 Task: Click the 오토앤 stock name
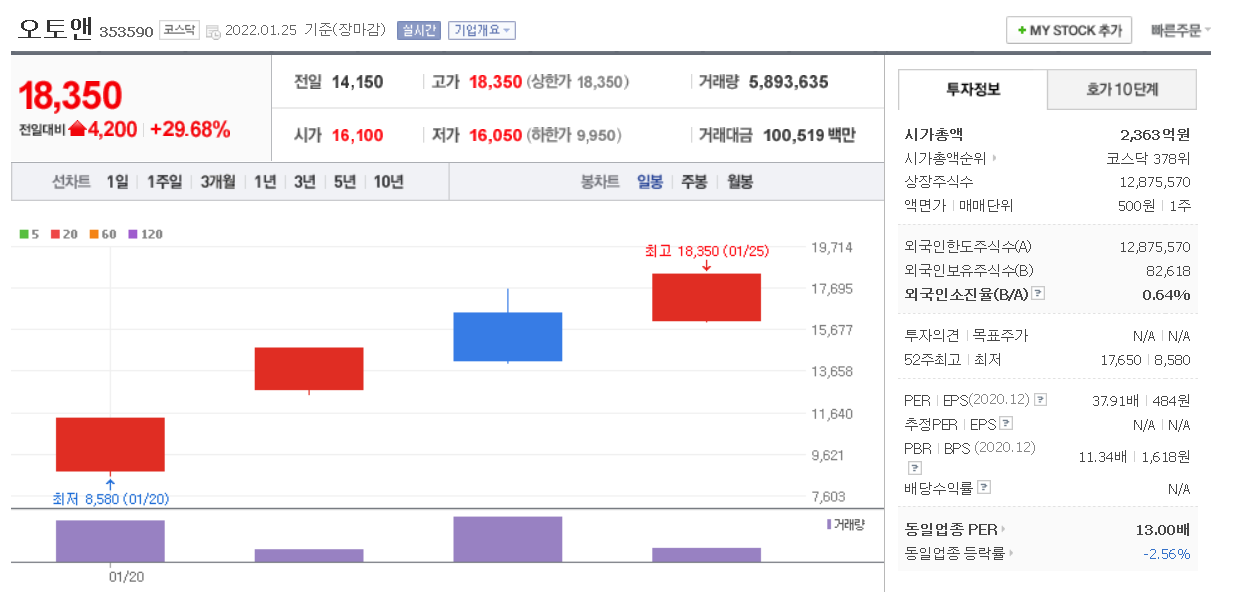coord(56,29)
